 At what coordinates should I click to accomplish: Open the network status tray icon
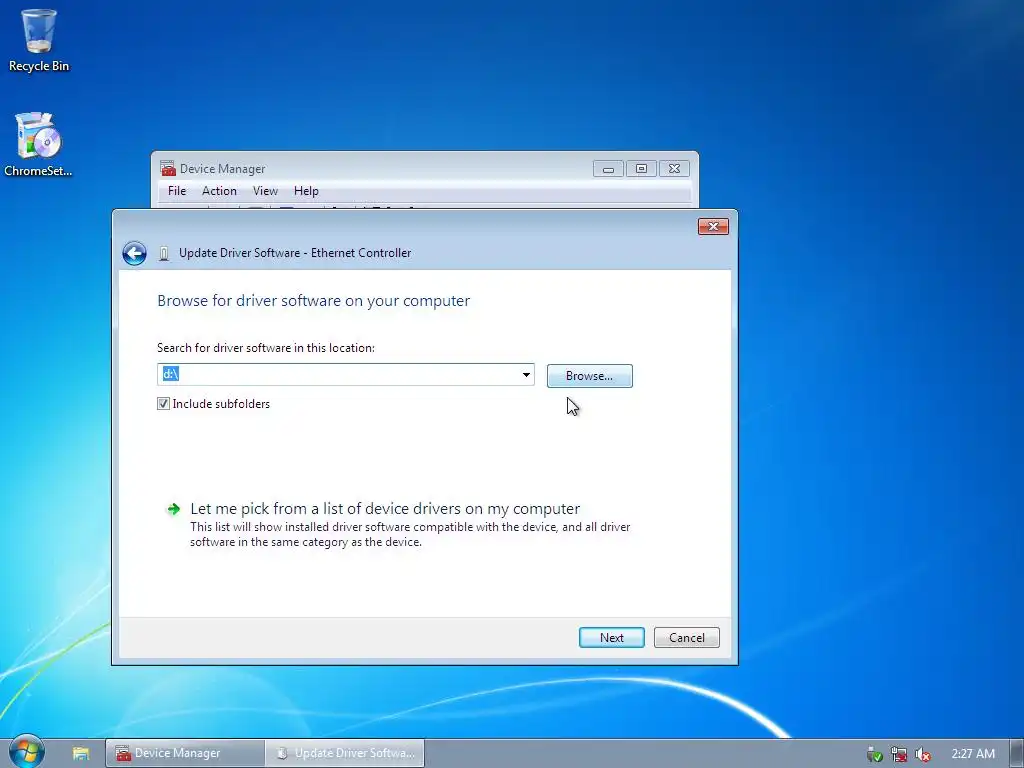click(899, 754)
